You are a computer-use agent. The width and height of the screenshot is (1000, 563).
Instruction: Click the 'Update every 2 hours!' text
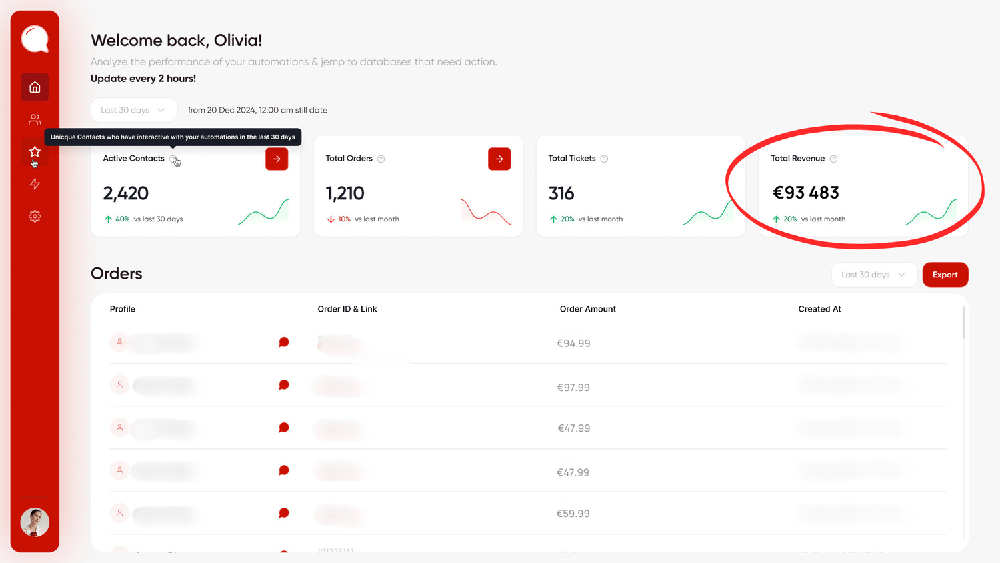pyautogui.click(x=143, y=78)
